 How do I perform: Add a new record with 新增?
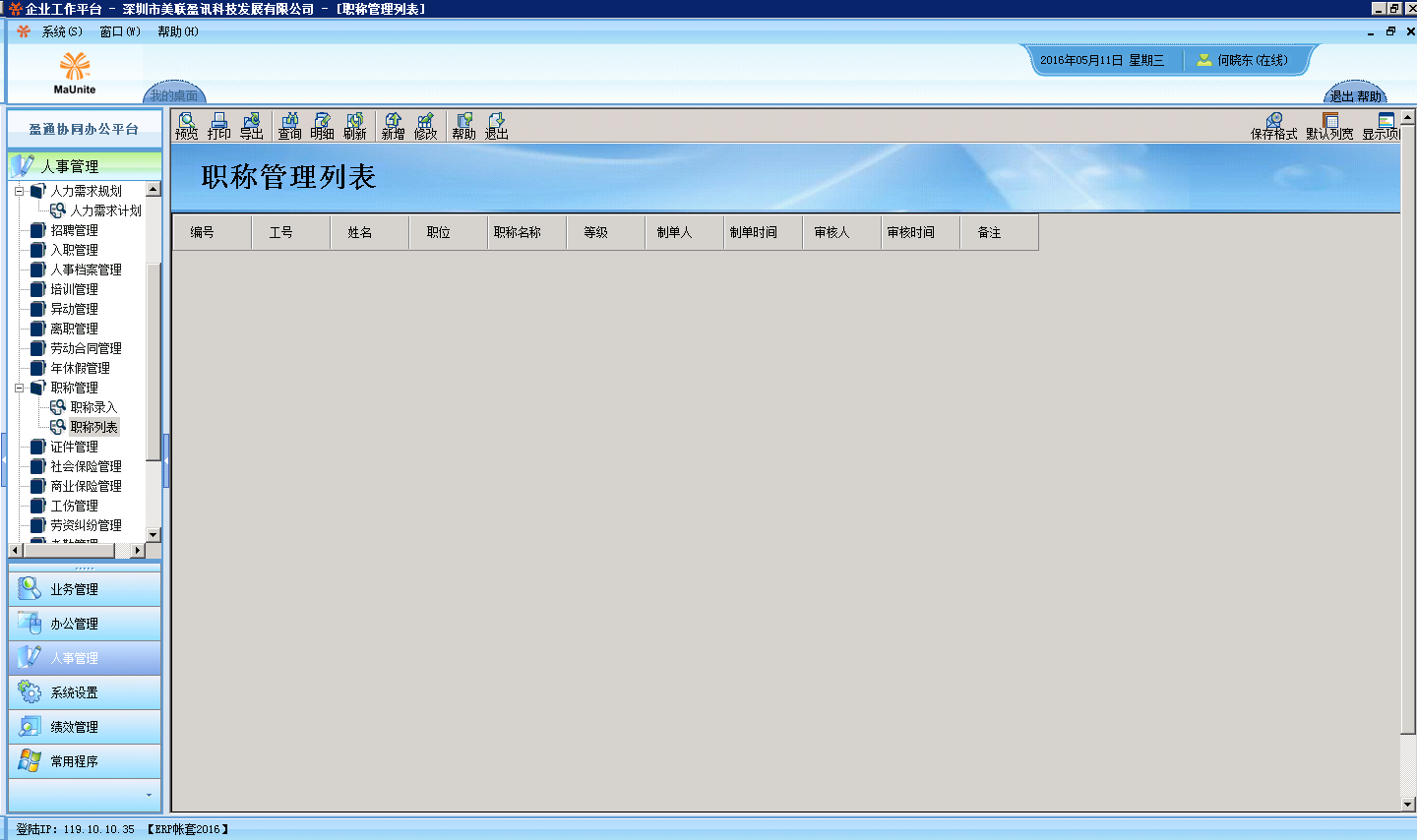tap(394, 126)
